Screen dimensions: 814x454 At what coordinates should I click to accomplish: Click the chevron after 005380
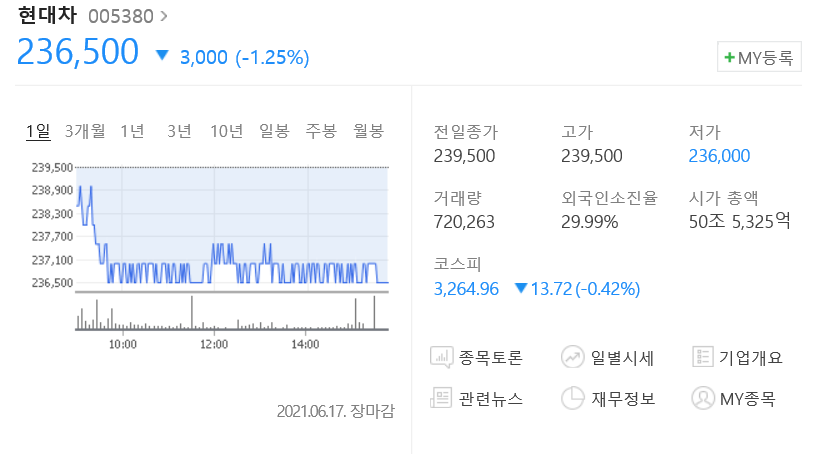164,17
